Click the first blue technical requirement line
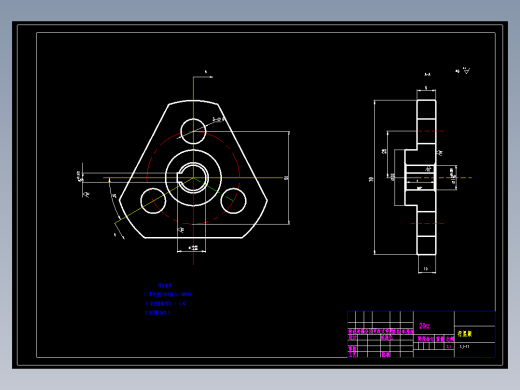This screenshot has height=390, width=520. pyautogui.click(x=168, y=295)
